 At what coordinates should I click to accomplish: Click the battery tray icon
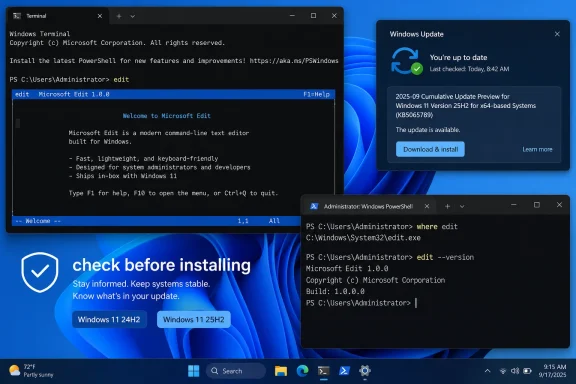[x=528, y=371]
